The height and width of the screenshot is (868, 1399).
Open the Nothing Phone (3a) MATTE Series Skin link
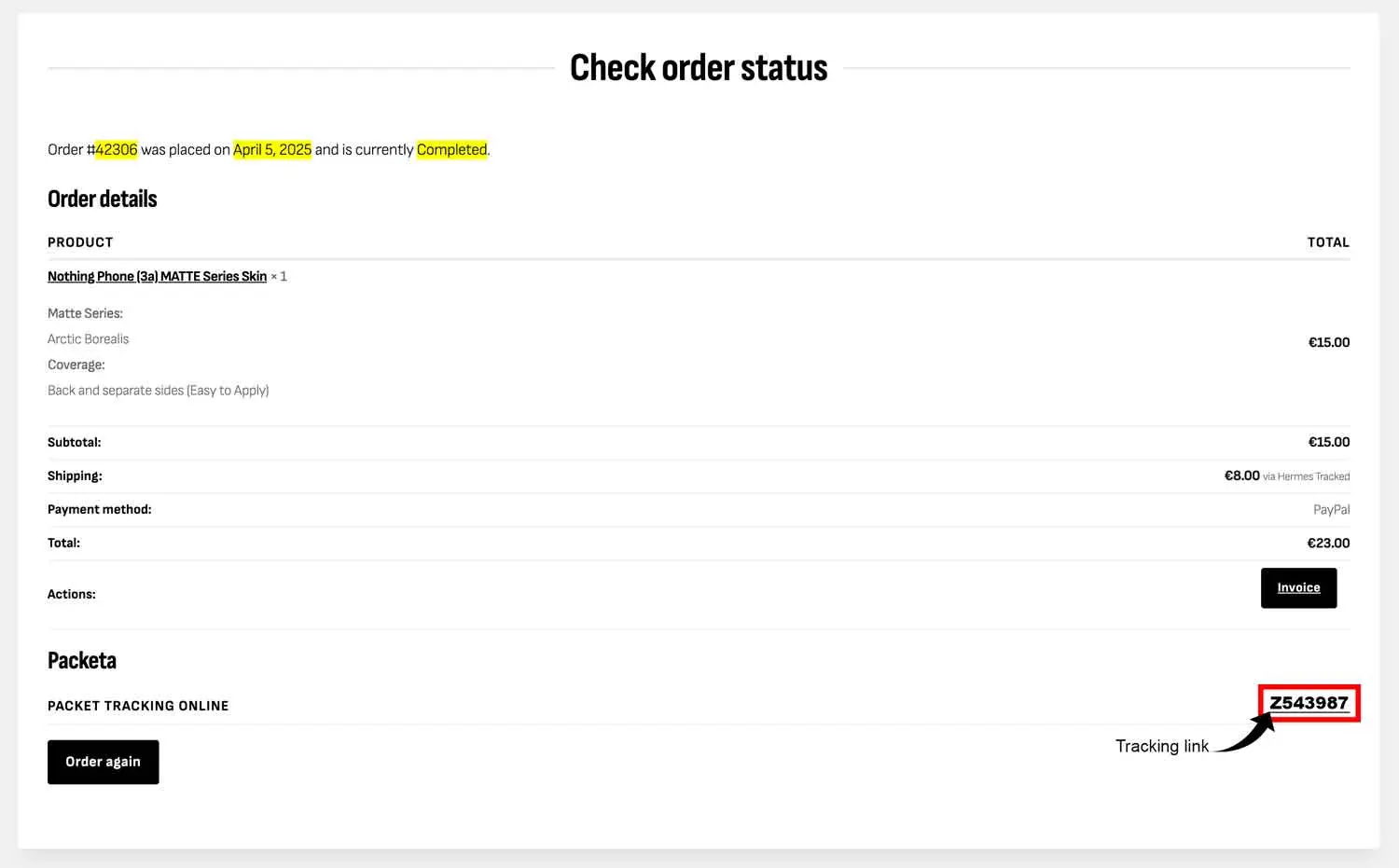pos(157,277)
